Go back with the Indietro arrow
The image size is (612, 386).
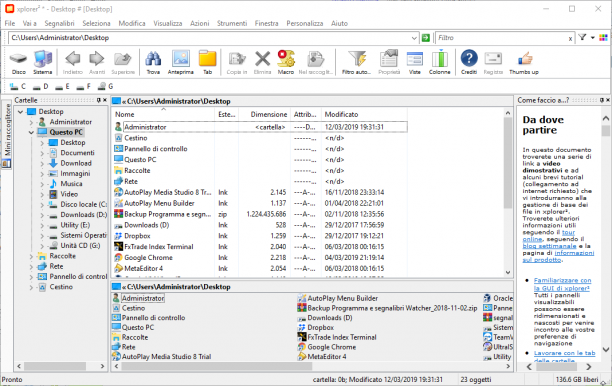coord(73,62)
